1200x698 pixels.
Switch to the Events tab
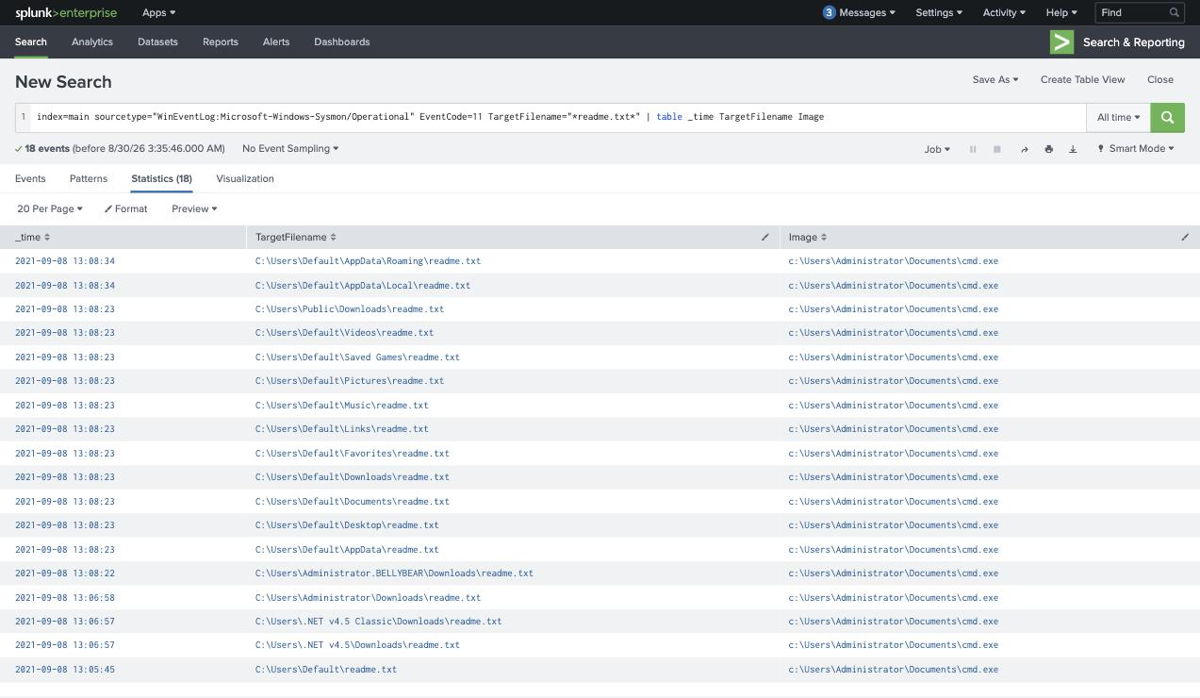[30, 179]
